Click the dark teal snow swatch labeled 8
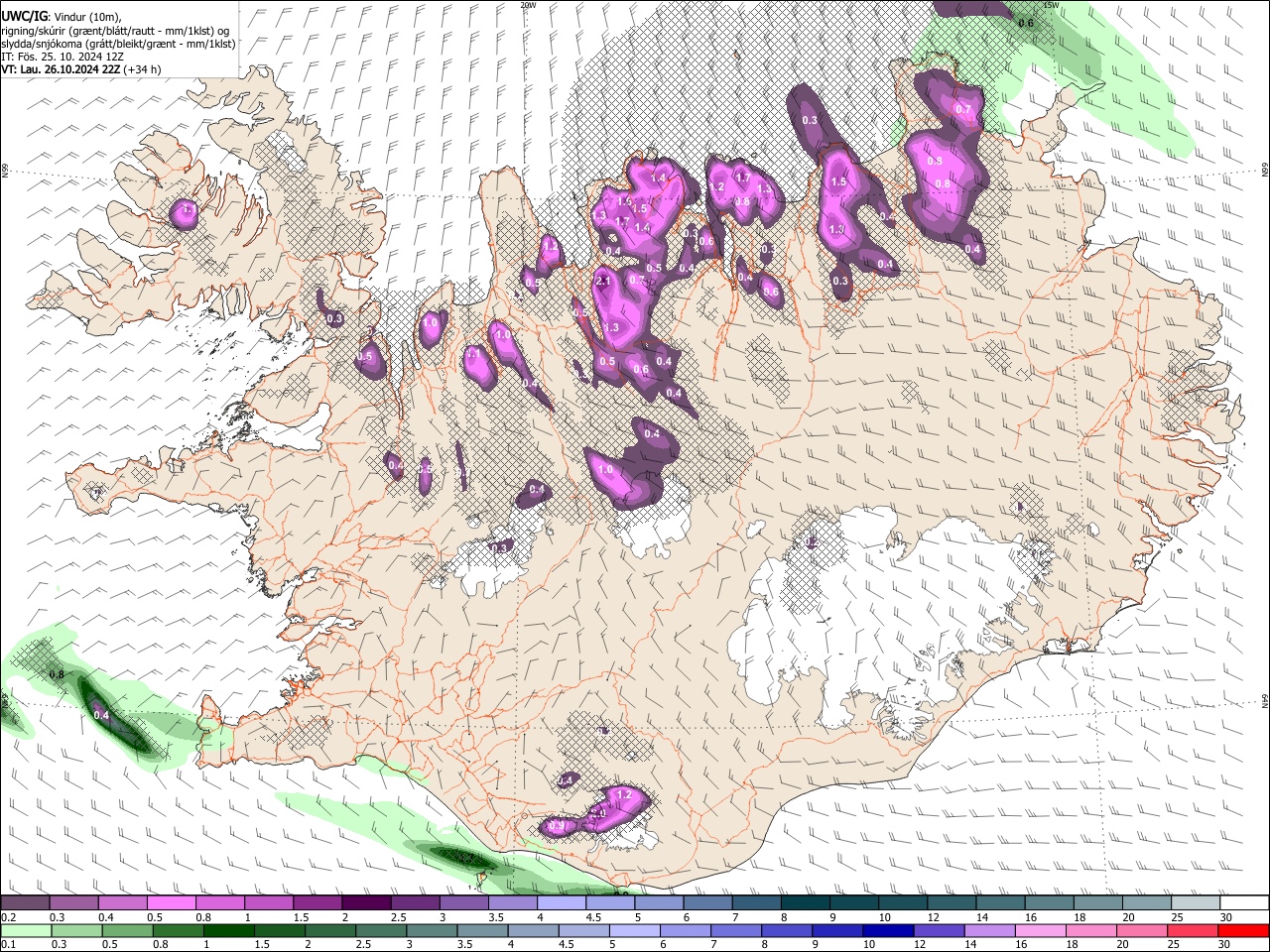 806,903
